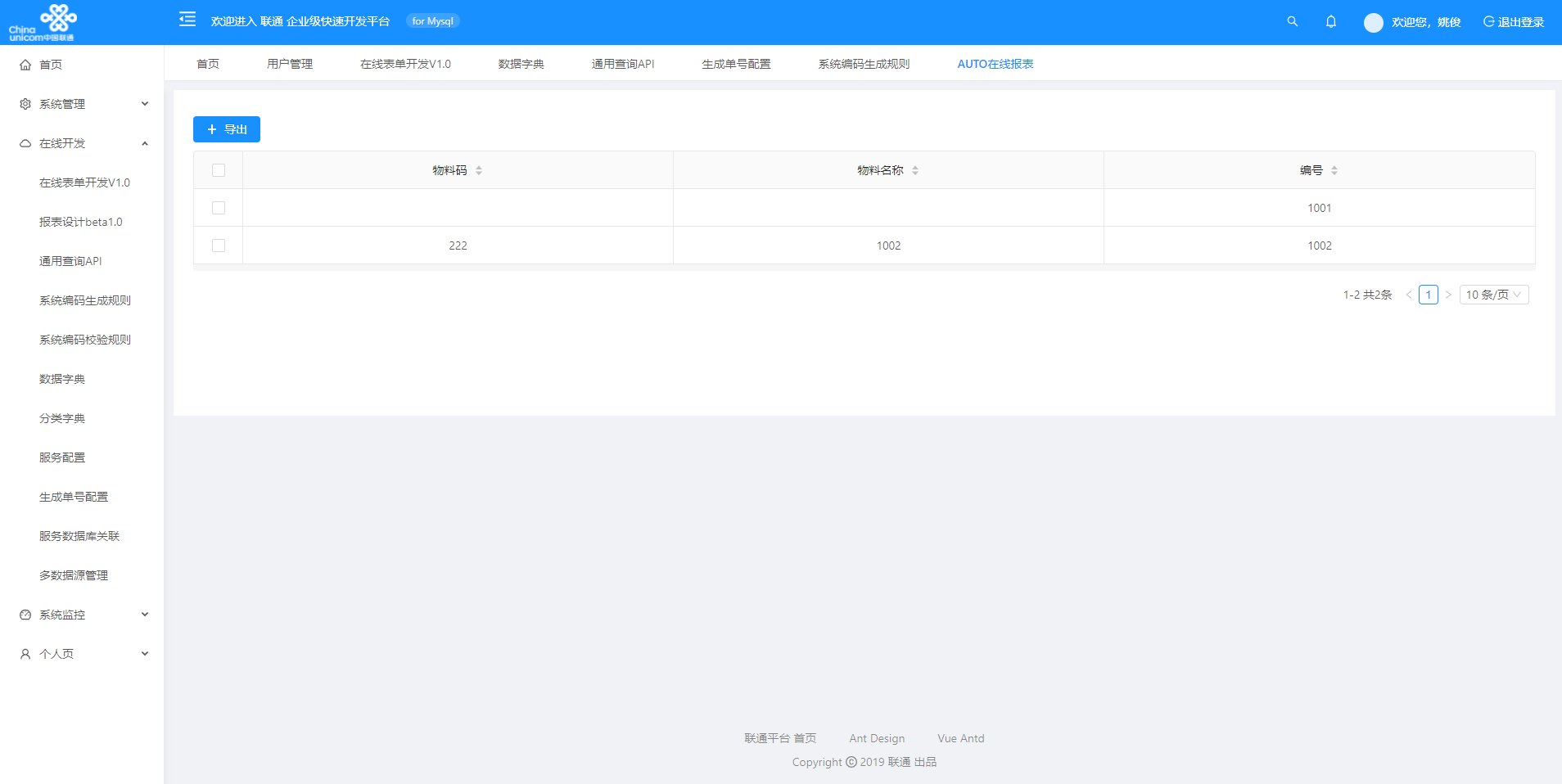Switch to the 通用查询API tab
Screen dimensions: 1562x784
pos(623,64)
